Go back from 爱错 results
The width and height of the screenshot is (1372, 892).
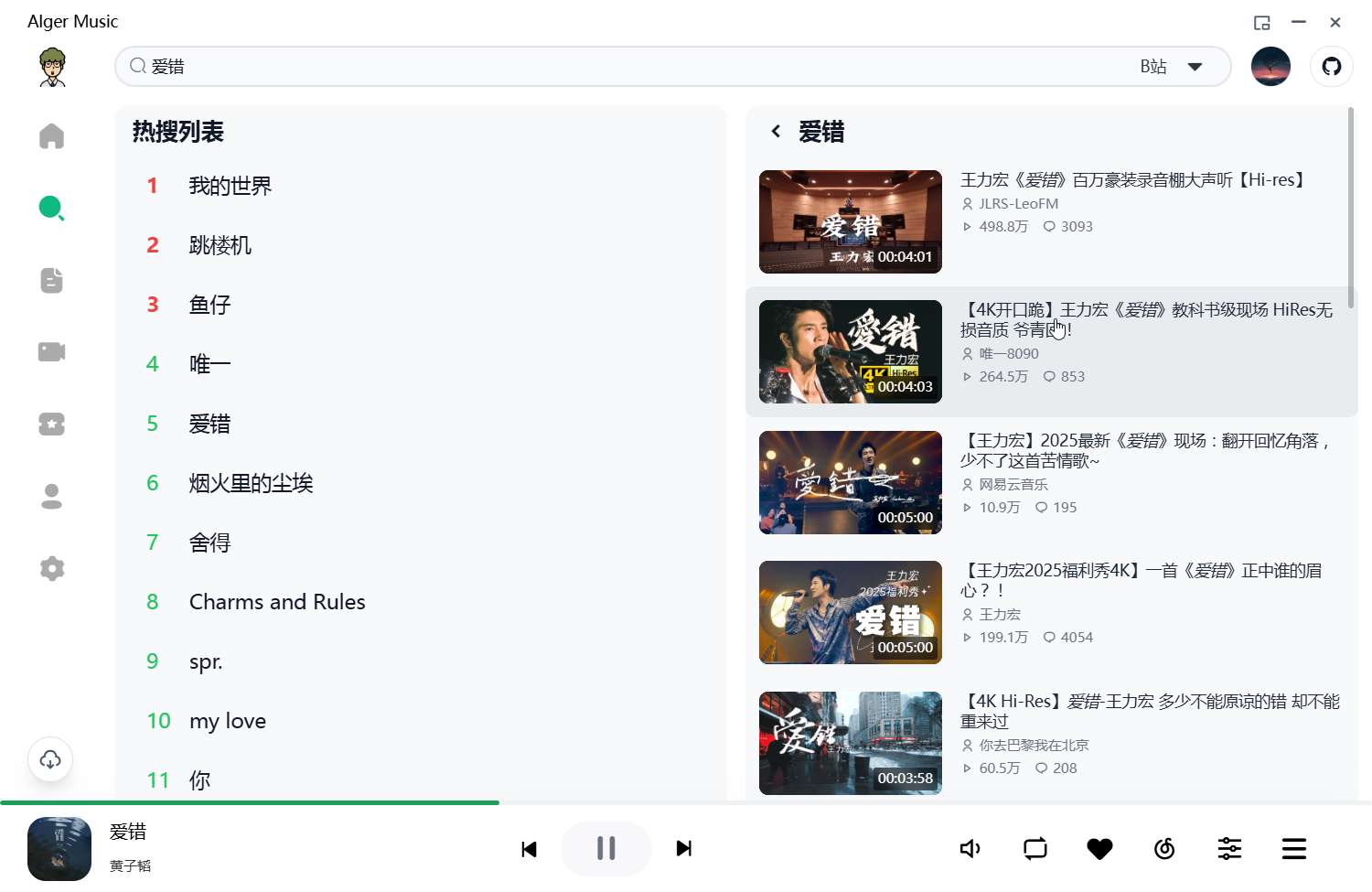pyautogui.click(x=776, y=132)
